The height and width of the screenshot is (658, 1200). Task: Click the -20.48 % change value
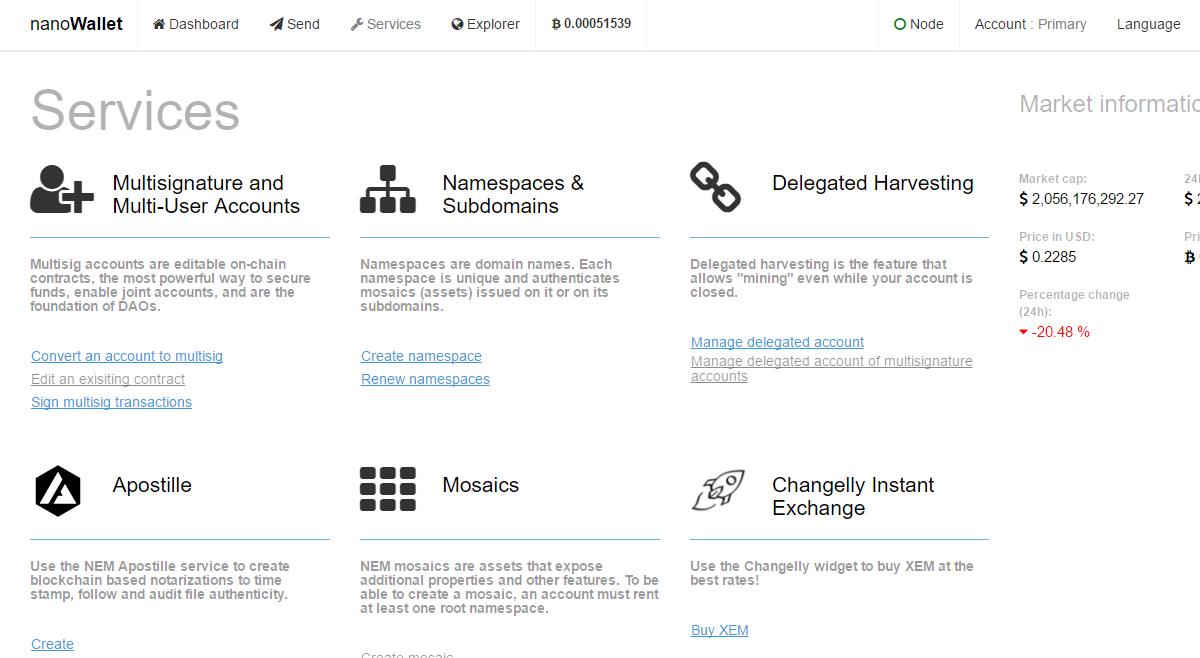pos(1060,332)
